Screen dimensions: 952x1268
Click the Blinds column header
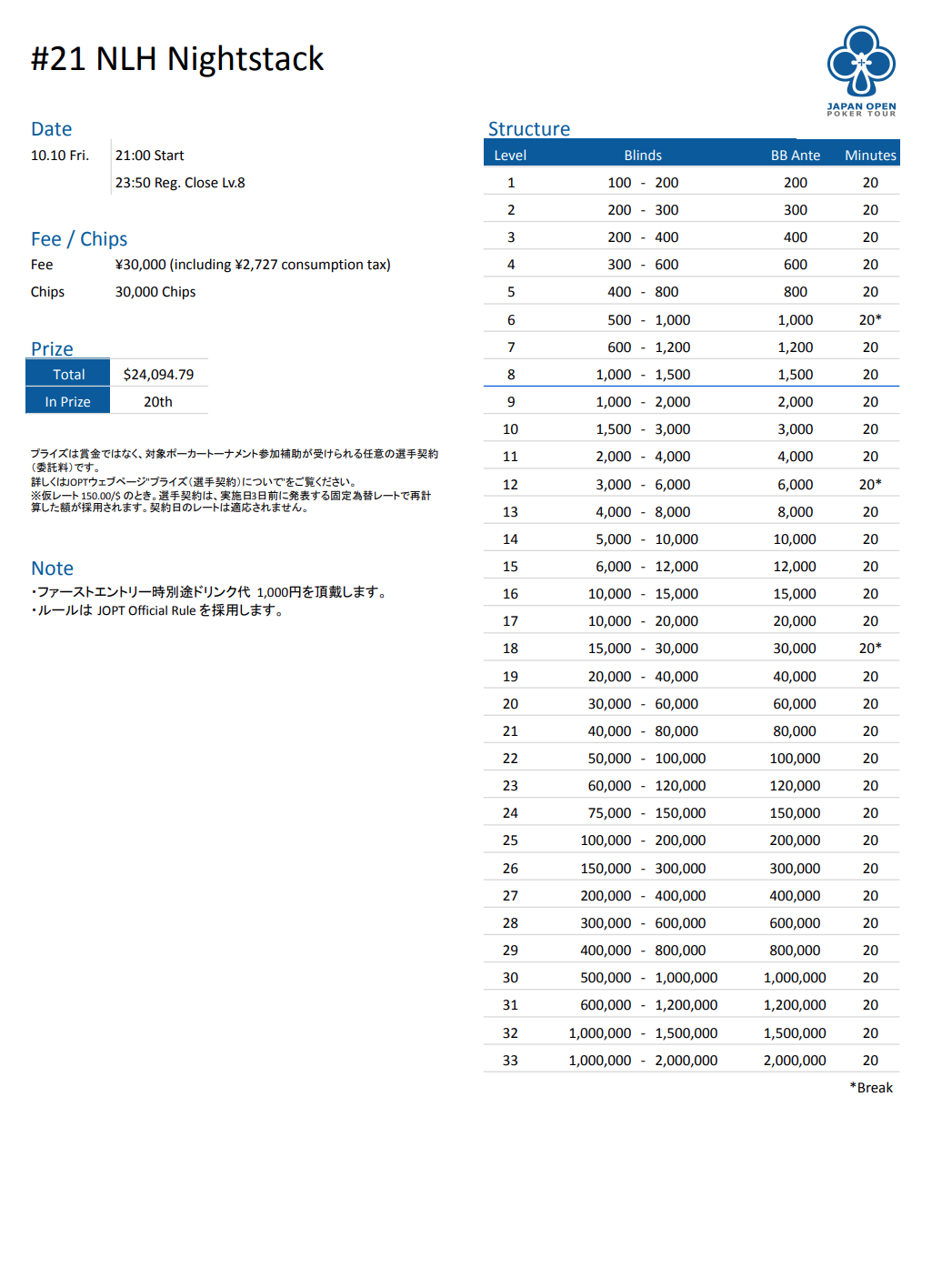643,156
